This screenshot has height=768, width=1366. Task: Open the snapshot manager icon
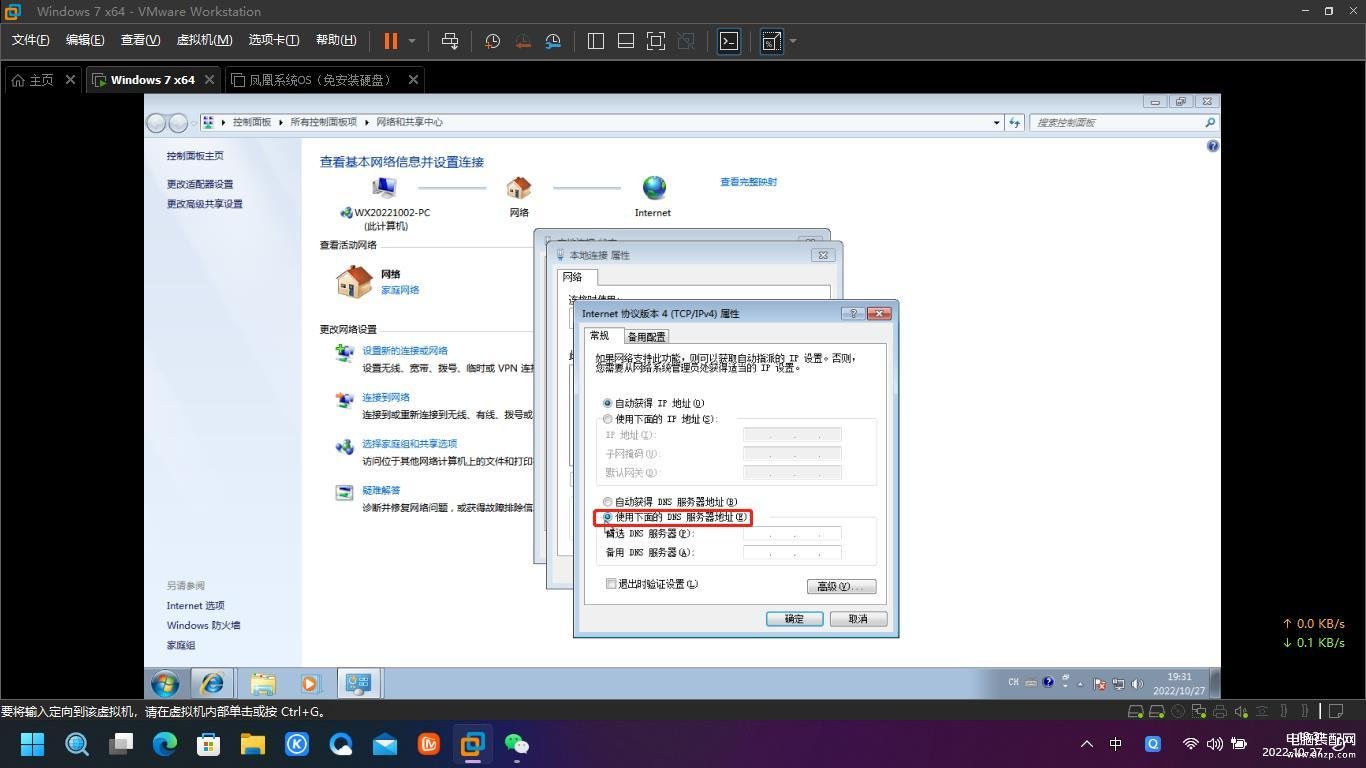coord(553,41)
